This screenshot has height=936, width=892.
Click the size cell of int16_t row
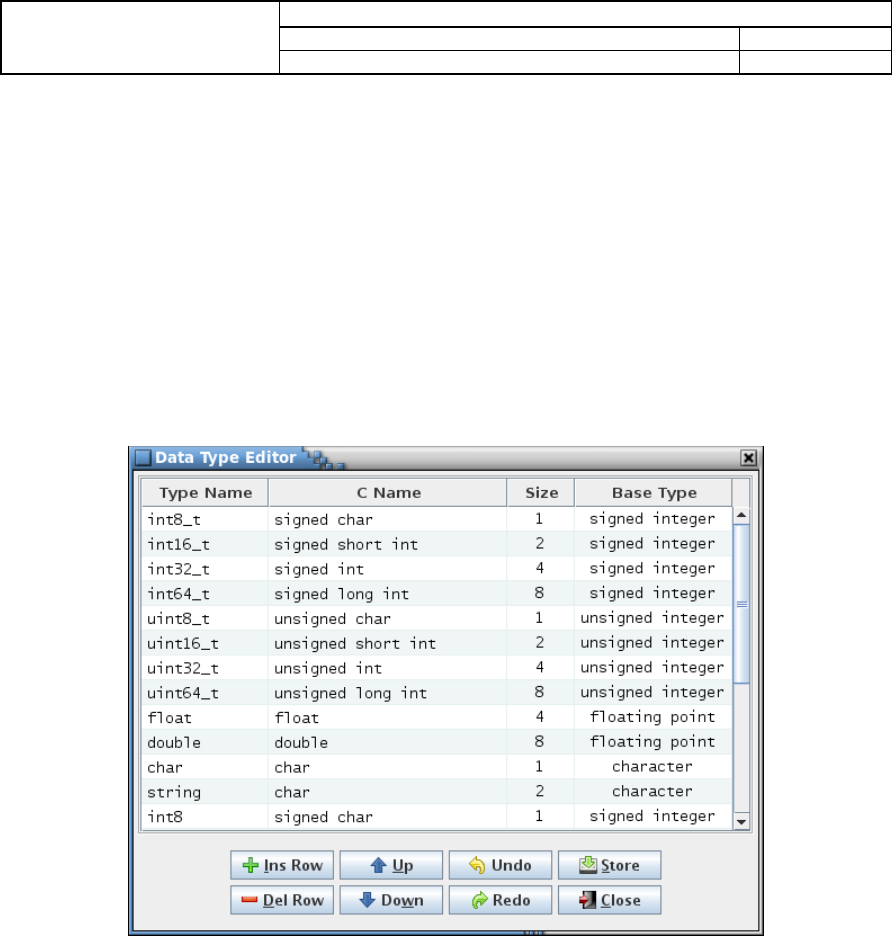(x=541, y=544)
